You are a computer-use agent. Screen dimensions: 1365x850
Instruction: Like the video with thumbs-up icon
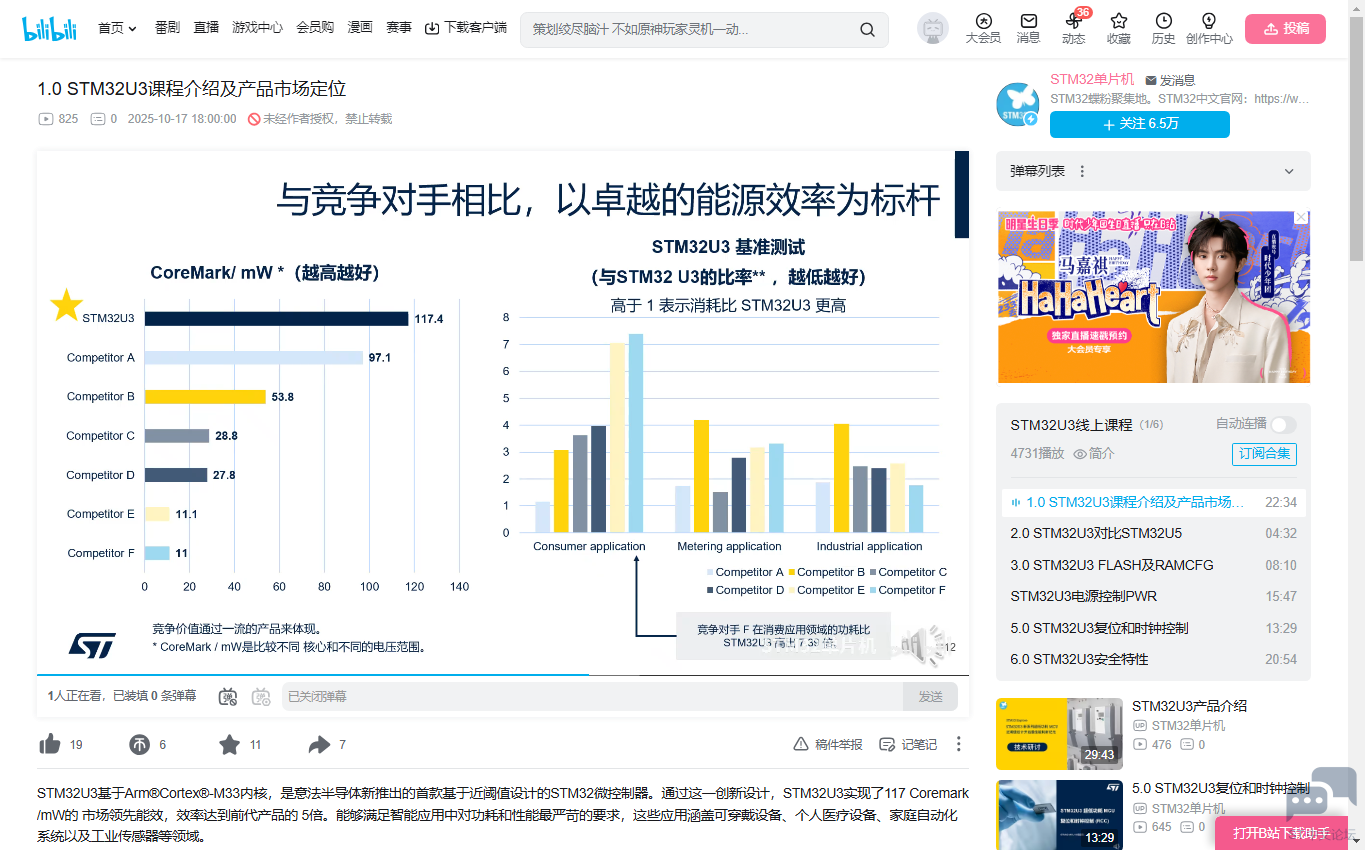[x=50, y=744]
